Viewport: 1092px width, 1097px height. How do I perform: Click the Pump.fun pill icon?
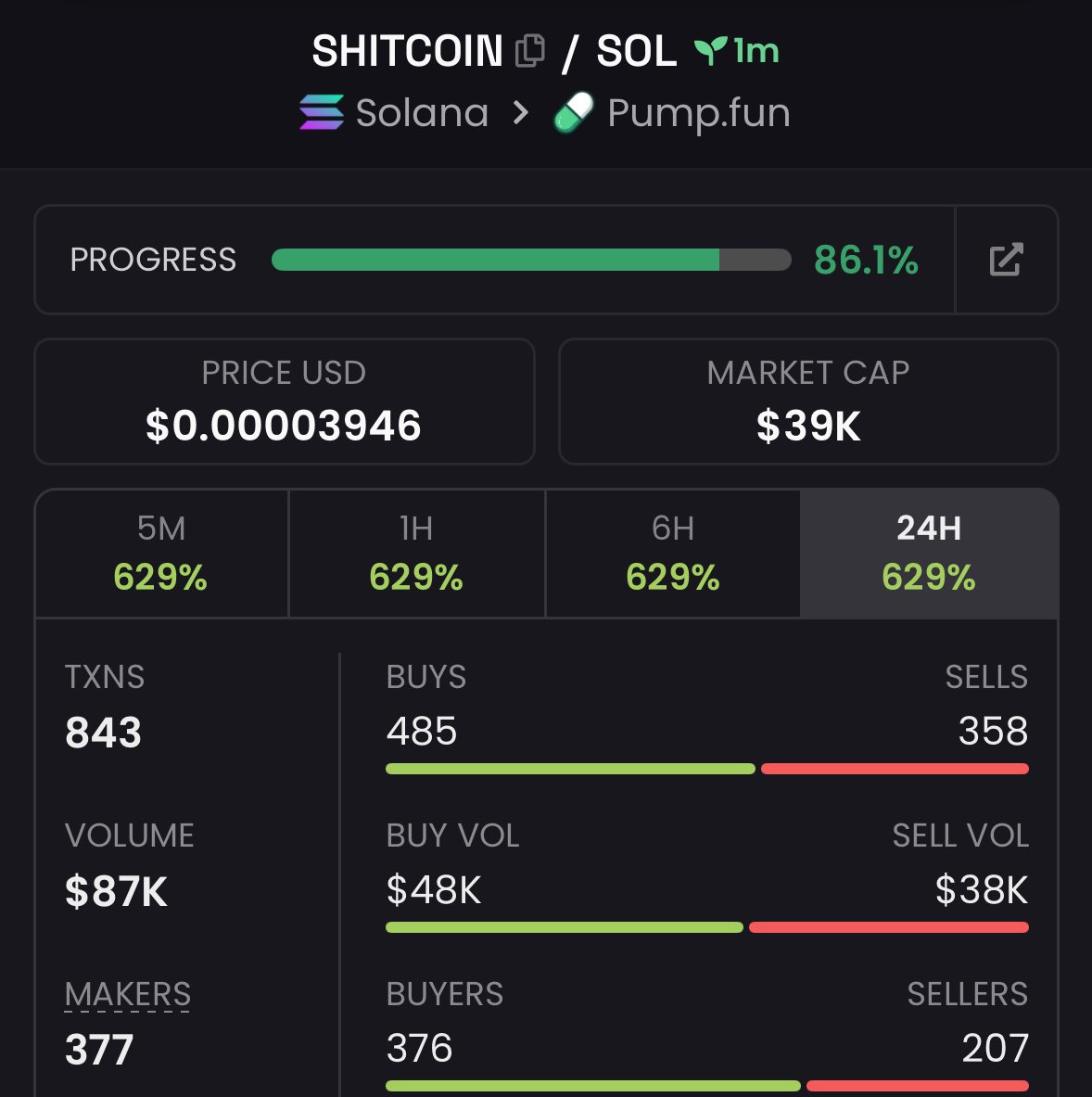pos(573,114)
